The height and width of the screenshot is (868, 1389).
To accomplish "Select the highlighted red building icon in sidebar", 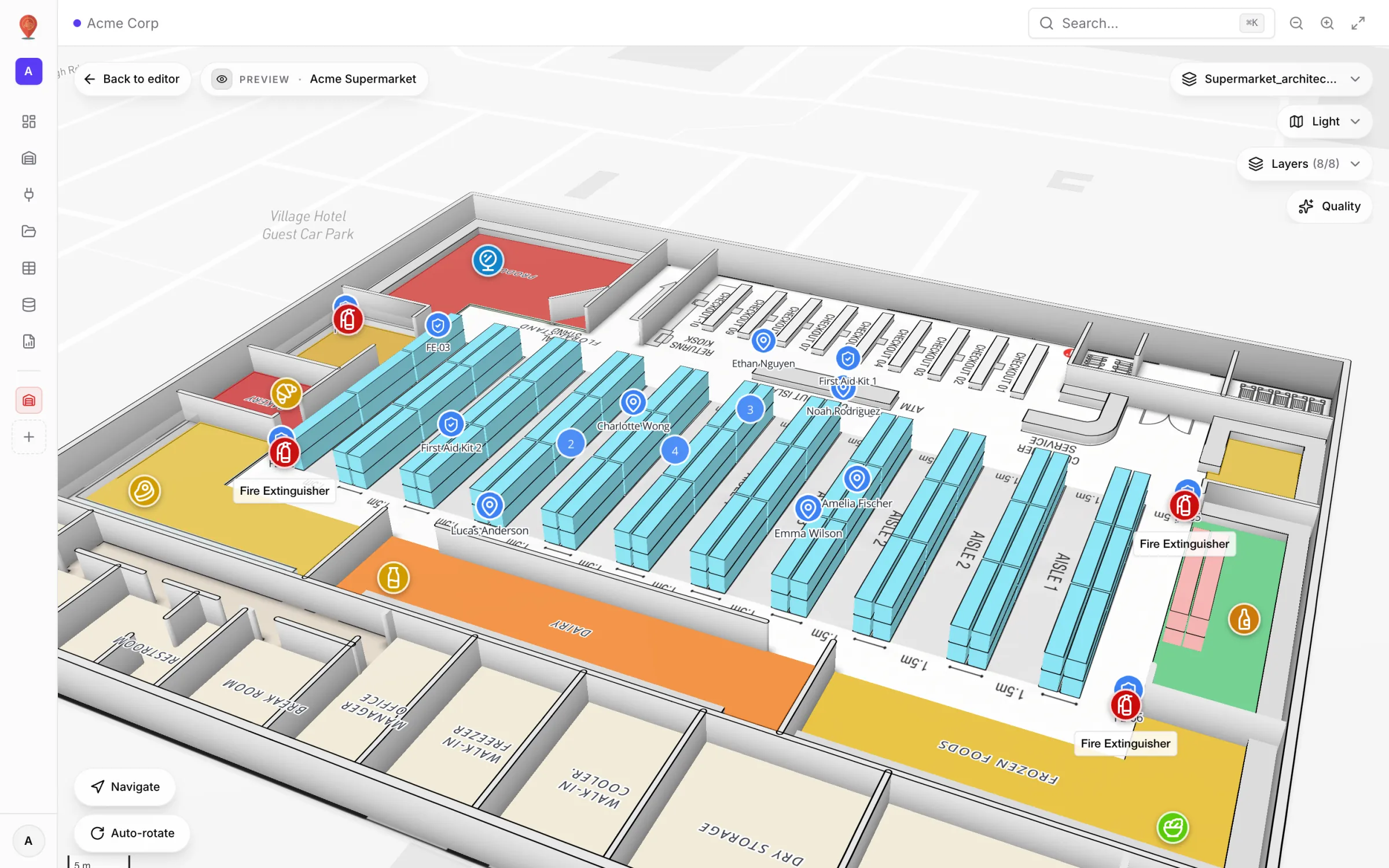I will click(x=28, y=400).
